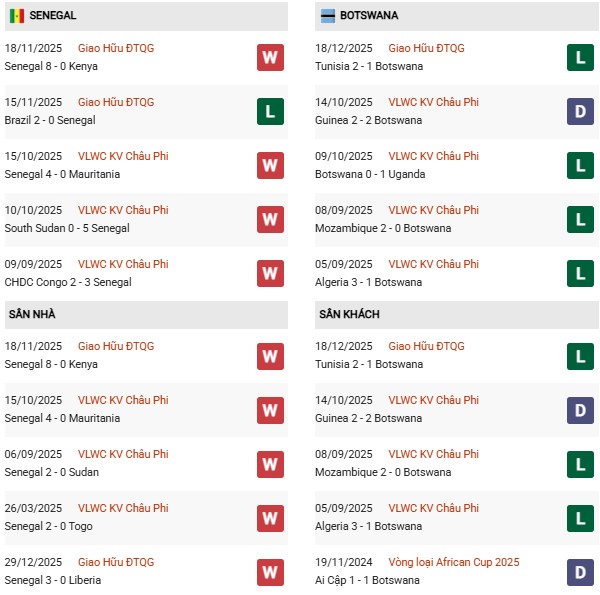Click W badge for South Sudan 0 - 5 Senegal
The height and width of the screenshot is (595, 600).
coord(270,219)
